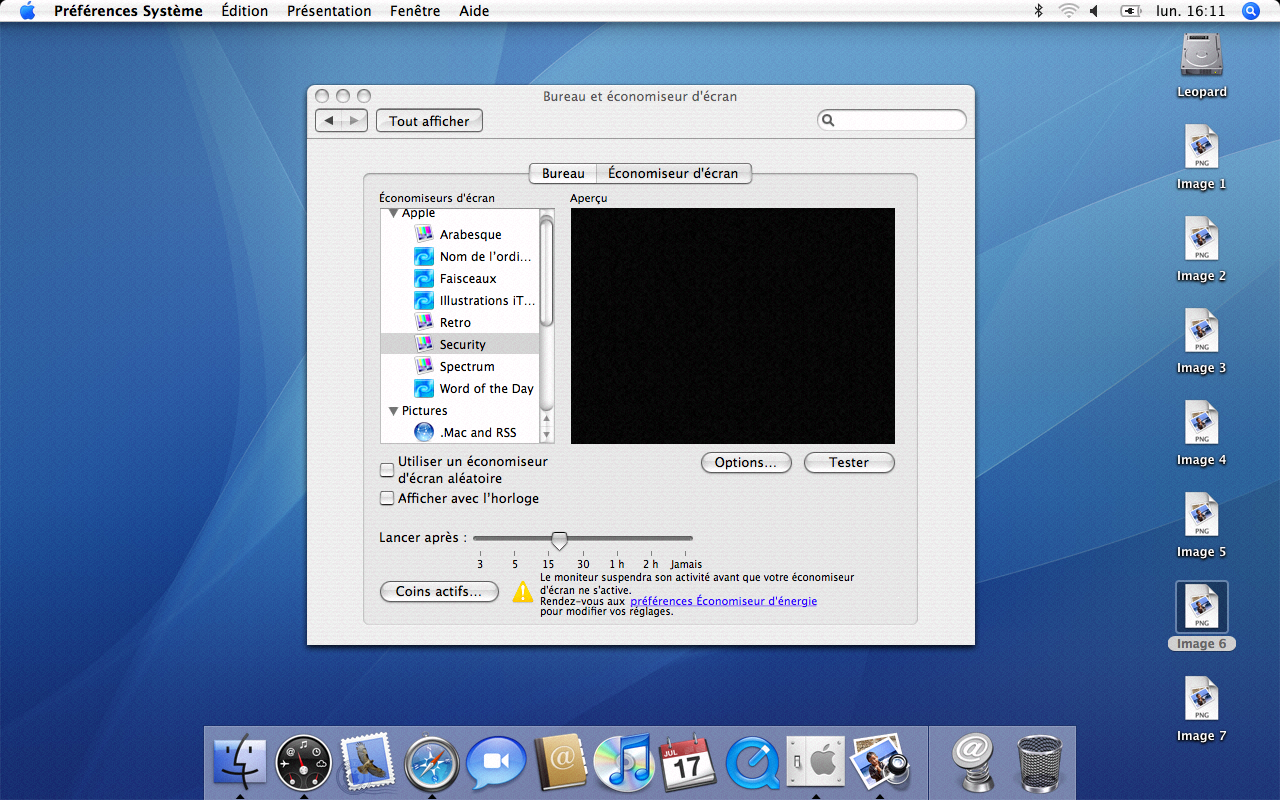Collapse the Apple screen savers group
Screen dimensions: 1280x800
click(393, 213)
